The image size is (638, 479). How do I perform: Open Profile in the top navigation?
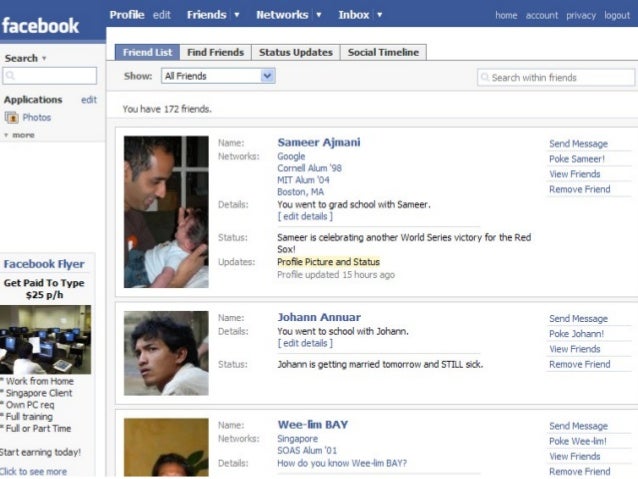tap(127, 15)
